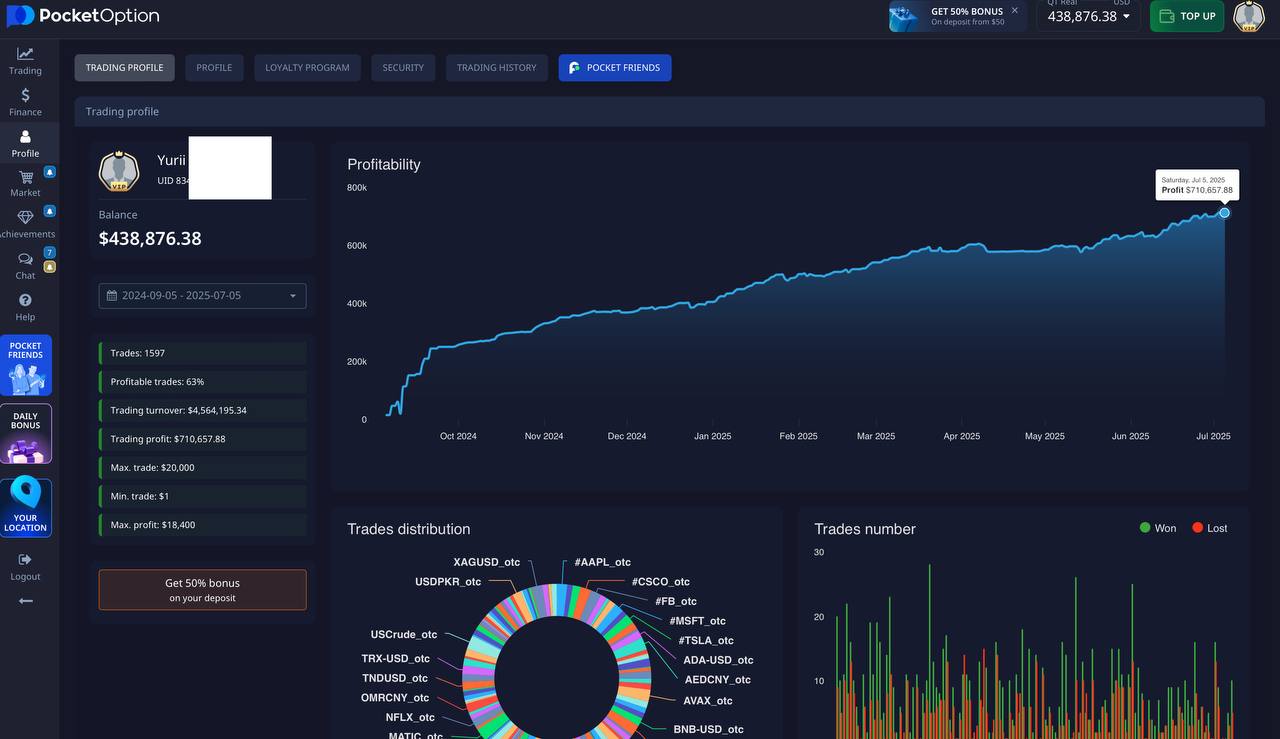The image size is (1280, 739).
Task: Select 'Max. profit: $18,400' row
Action: [x=203, y=525]
